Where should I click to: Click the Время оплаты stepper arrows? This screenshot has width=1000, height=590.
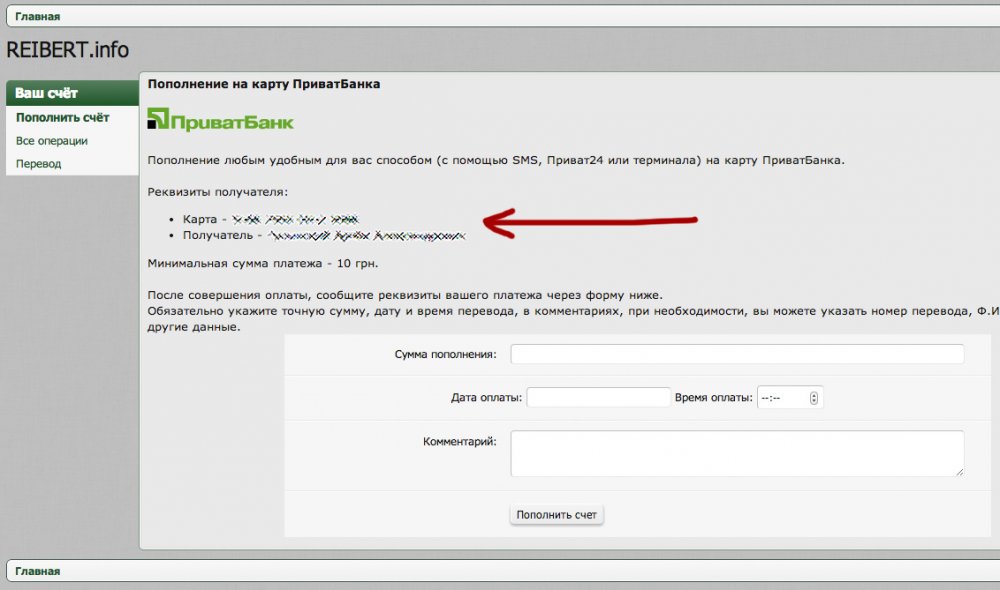coord(814,398)
